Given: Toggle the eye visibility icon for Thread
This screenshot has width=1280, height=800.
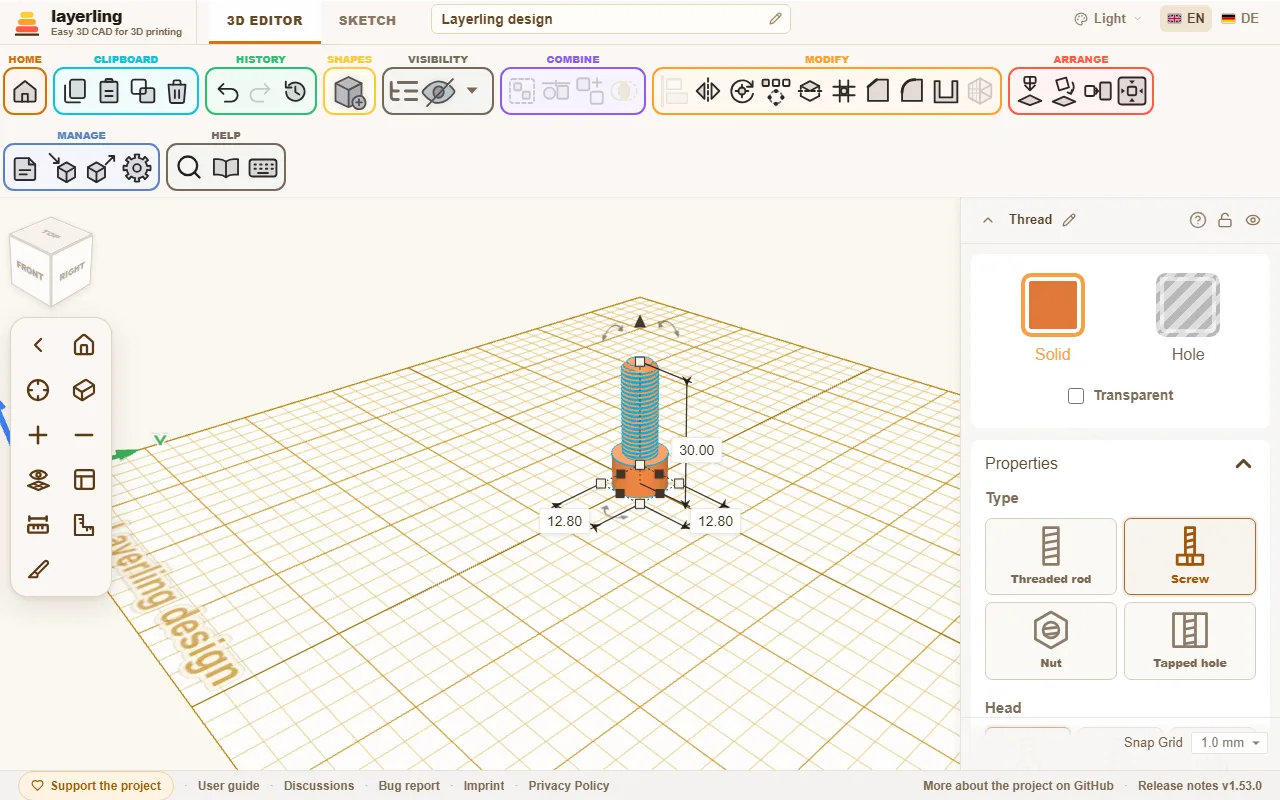Looking at the screenshot, I should pyautogui.click(x=1253, y=220).
